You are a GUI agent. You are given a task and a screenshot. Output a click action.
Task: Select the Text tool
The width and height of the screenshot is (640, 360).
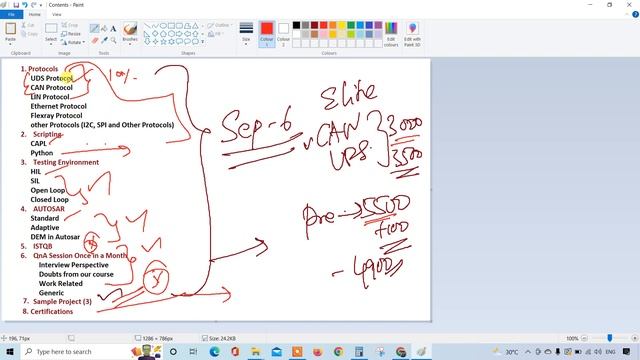(113, 28)
